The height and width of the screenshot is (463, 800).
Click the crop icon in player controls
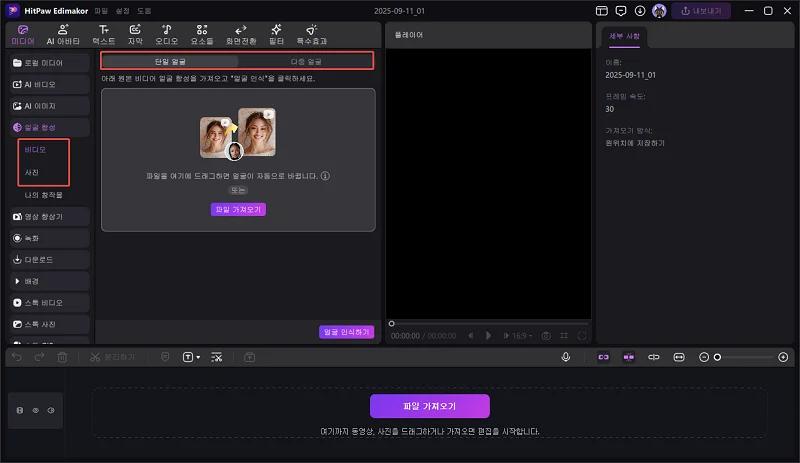(x=564, y=335)
